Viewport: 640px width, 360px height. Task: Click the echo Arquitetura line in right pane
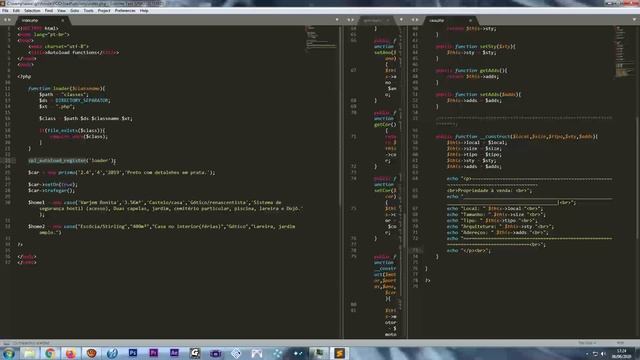500,226
